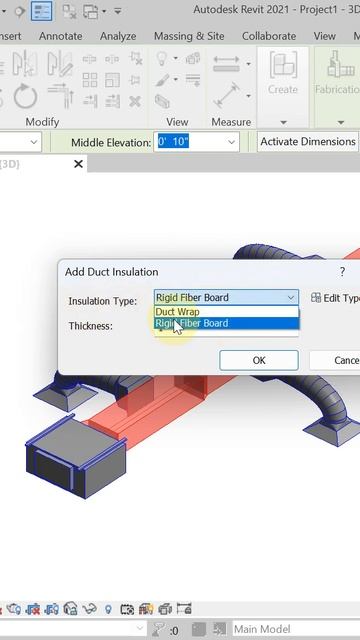Choose Rigid Fiber Board option

[x=227, y=323]
